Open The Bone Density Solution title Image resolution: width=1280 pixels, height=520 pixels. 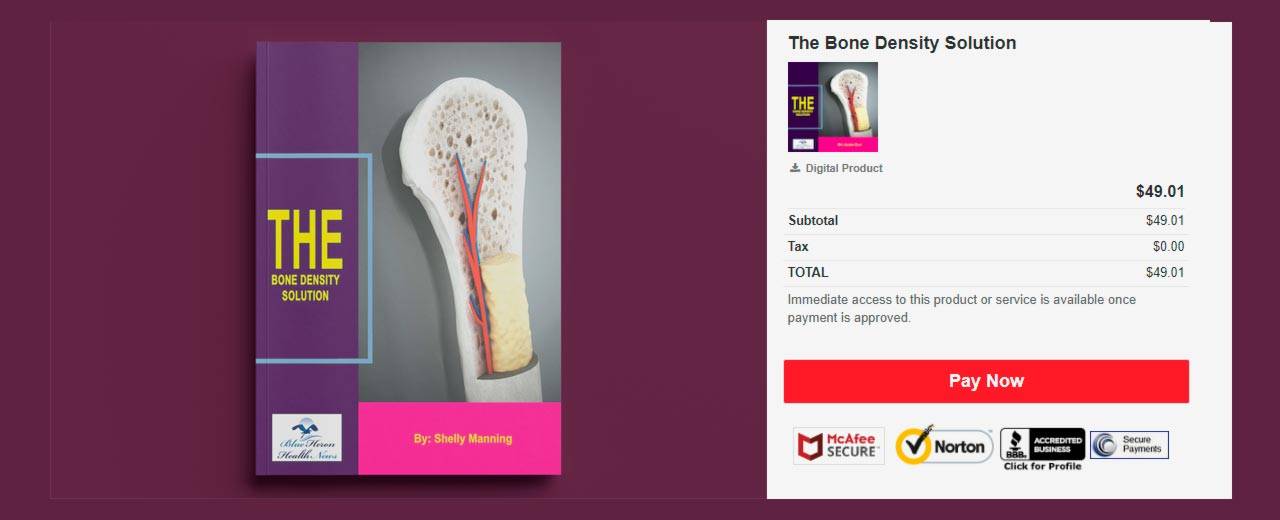(902, 43)
